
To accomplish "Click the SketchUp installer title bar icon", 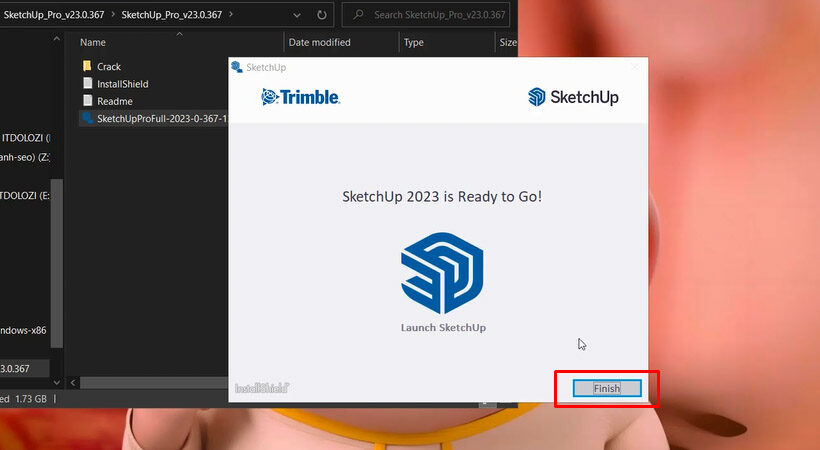I will (237, 67).
